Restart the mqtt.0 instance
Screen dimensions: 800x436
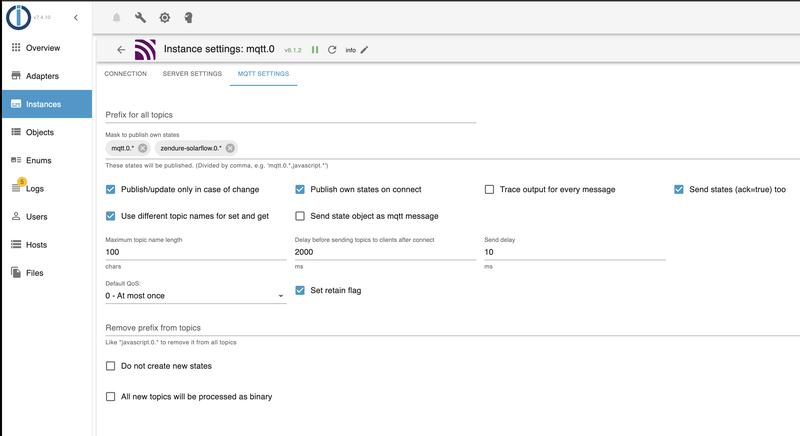coord(332,50)
